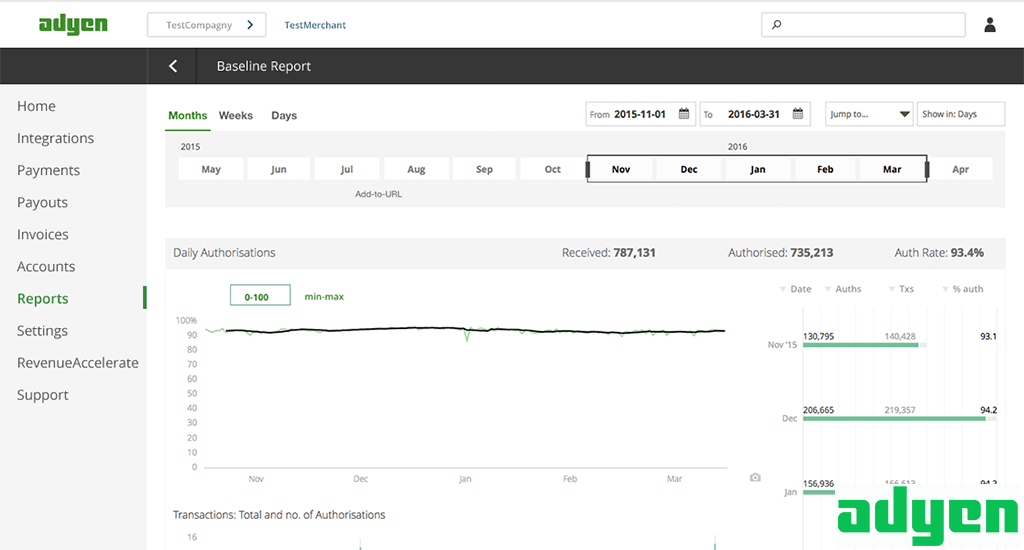The height and width of the screenshot is (550, 1024).
Task: Open the From date calendar icon
Action: pos(684,114)
